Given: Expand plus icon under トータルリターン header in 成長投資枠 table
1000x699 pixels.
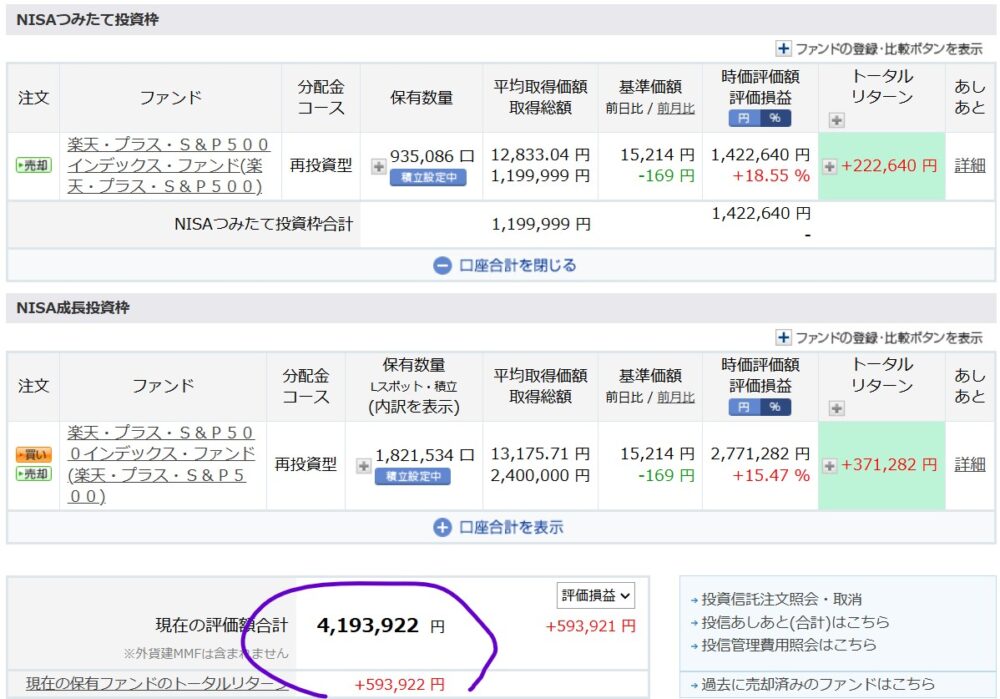Looking at the screenshot, I should coord(837,408).
